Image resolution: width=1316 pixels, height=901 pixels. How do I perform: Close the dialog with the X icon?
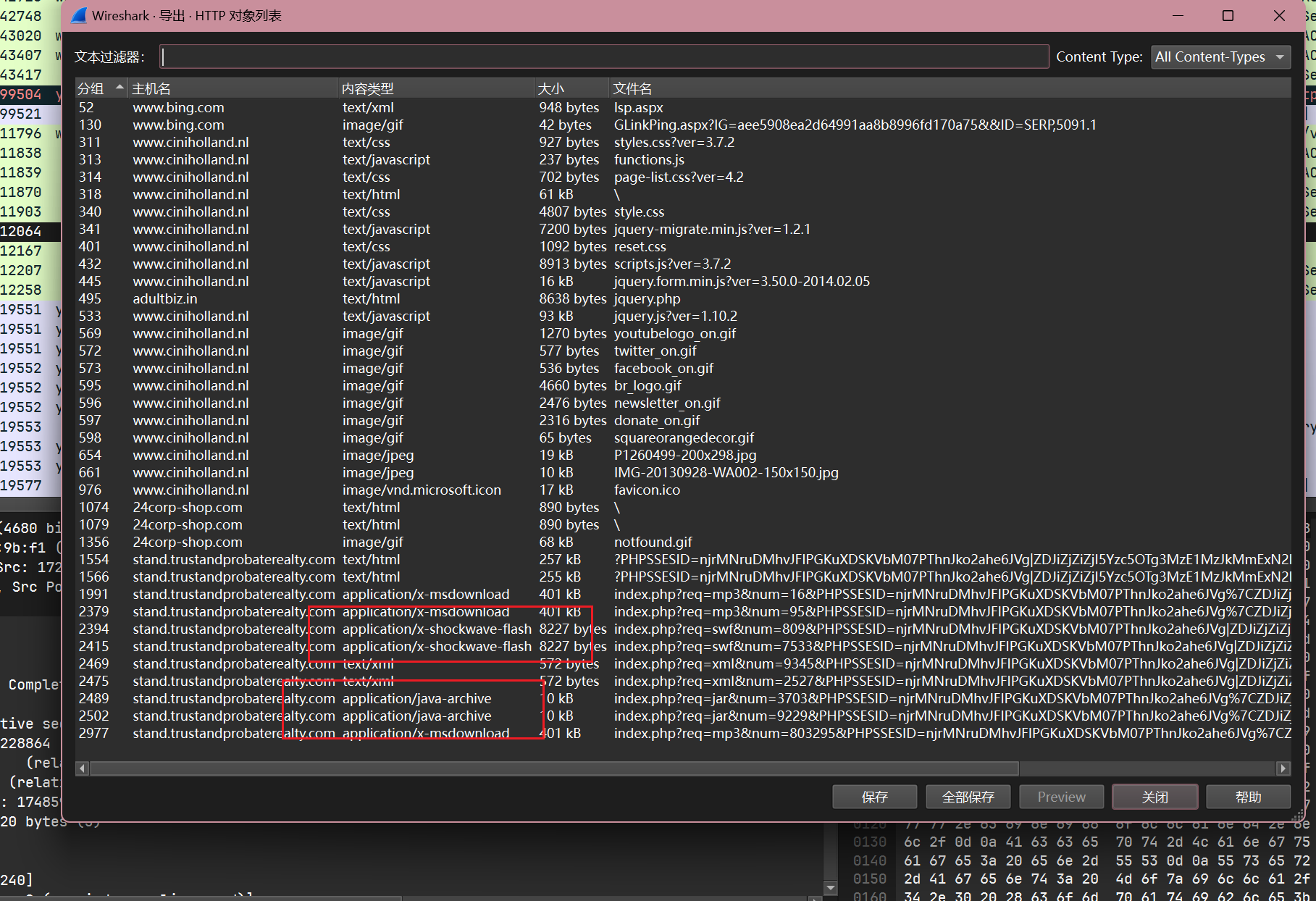click(x=1279, y=15)
